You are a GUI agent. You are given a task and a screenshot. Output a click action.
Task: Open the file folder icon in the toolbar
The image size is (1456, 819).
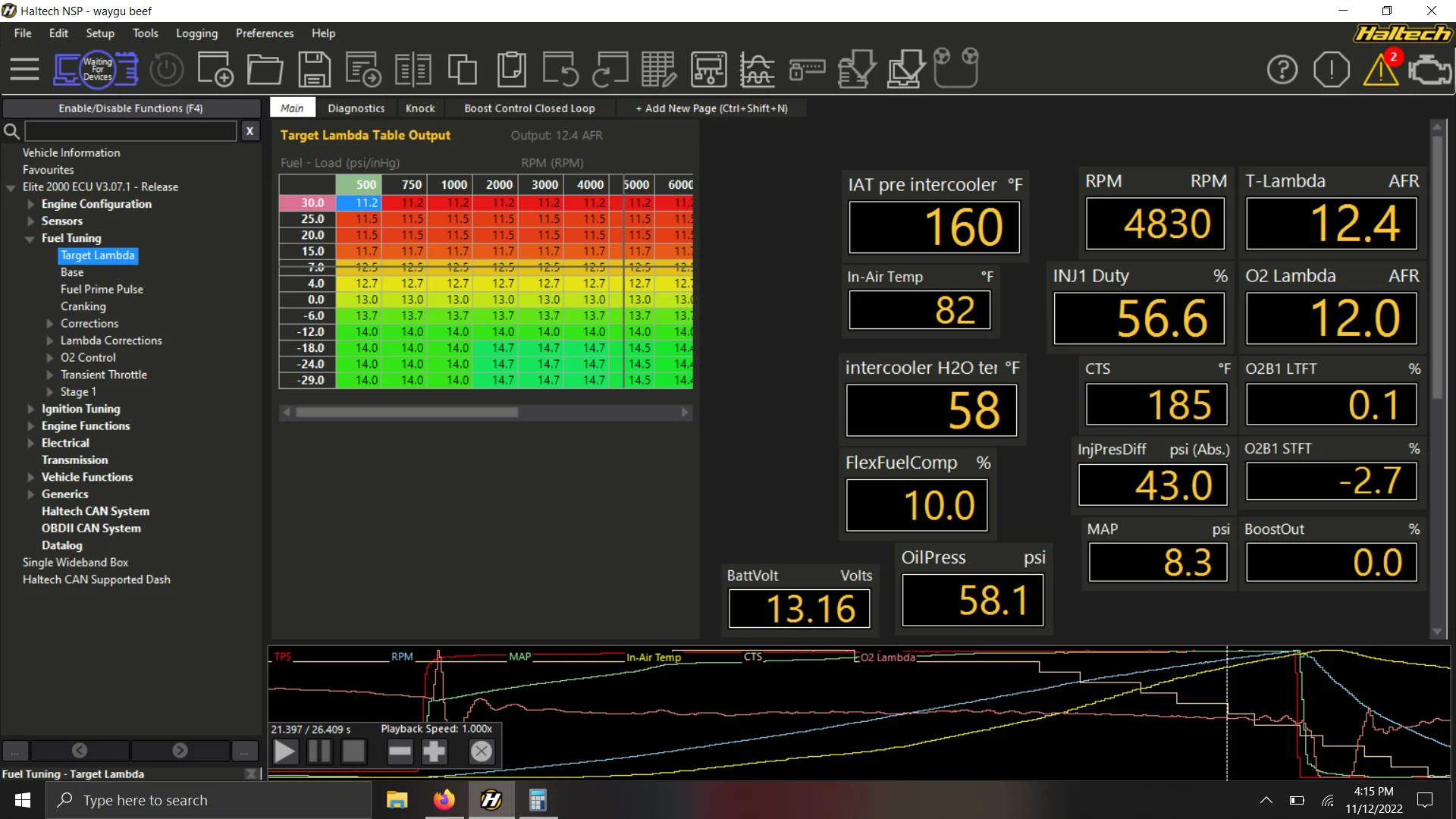265,69
